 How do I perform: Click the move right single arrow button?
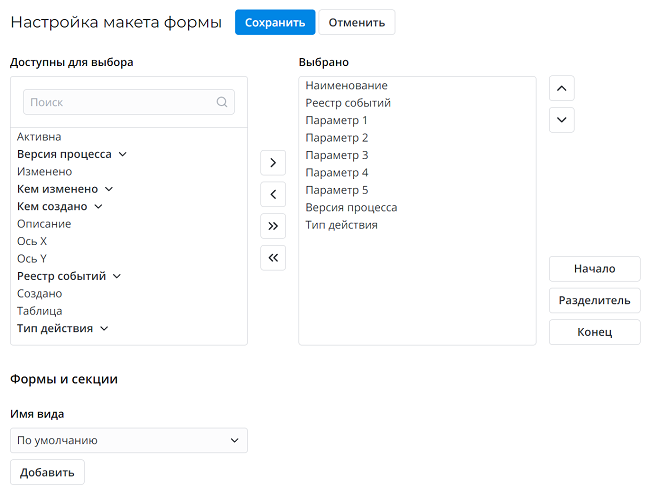coord(273,162)
